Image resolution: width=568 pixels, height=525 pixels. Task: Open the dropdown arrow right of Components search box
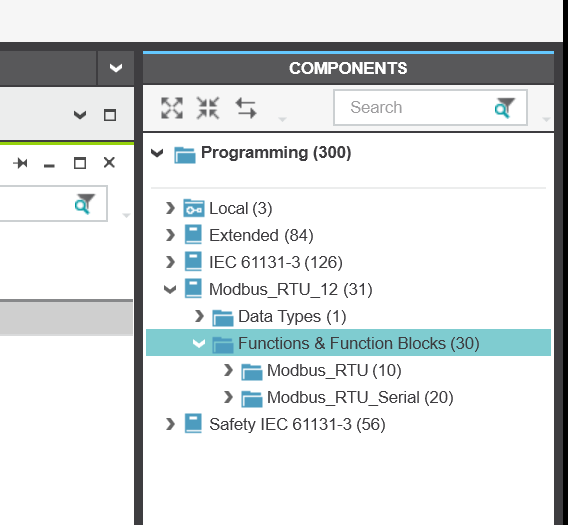tap(546, 119)
